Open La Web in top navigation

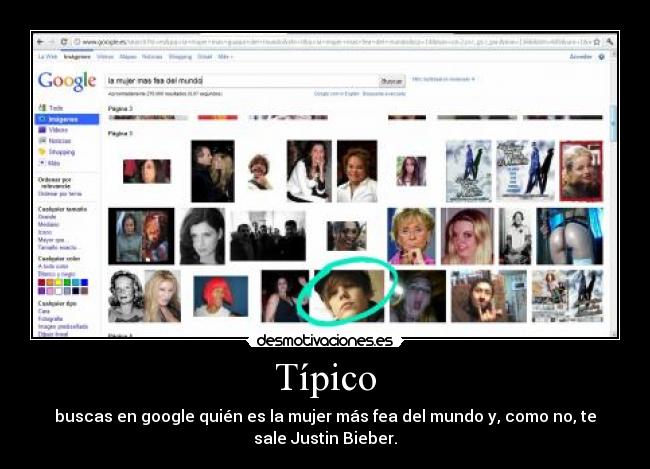click(x=48, y=57)
